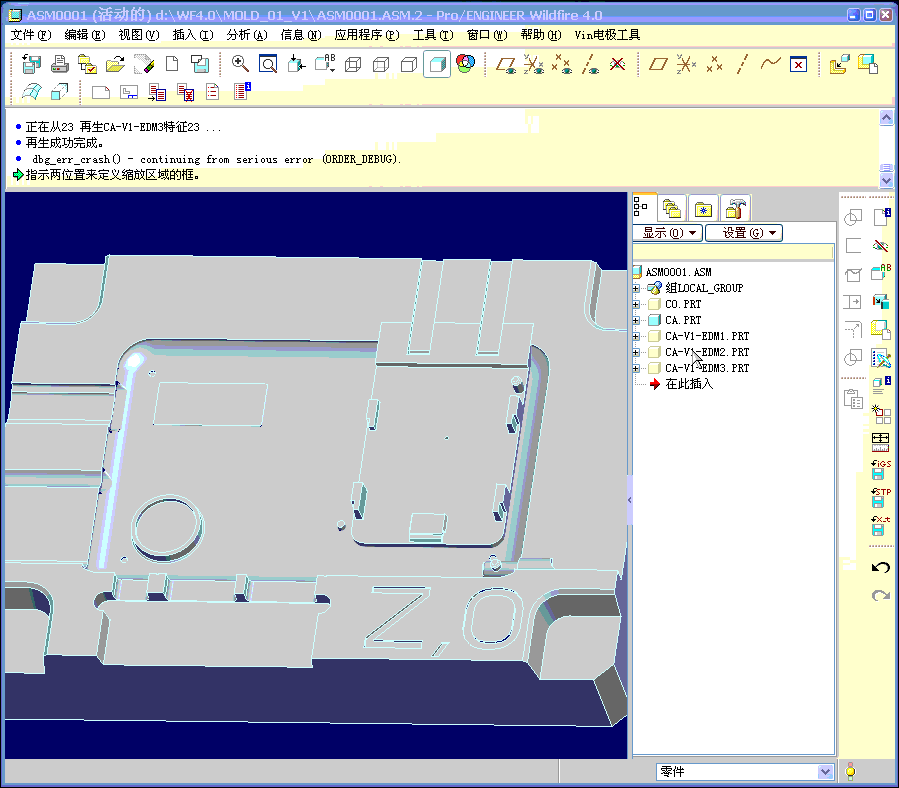Open the File menu (文件)
This screenshot has height=788, width=899.
tap(31, 35)
